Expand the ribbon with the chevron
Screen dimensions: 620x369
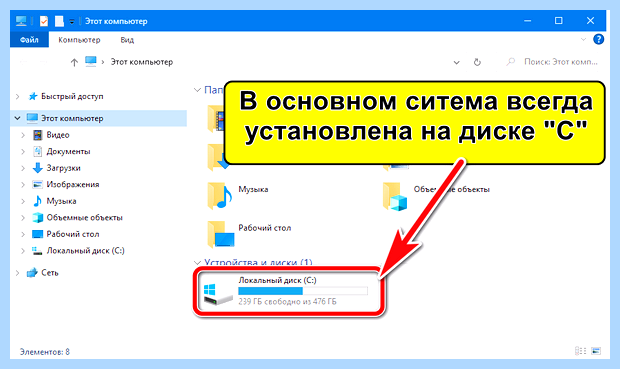(x=583, y=40)
